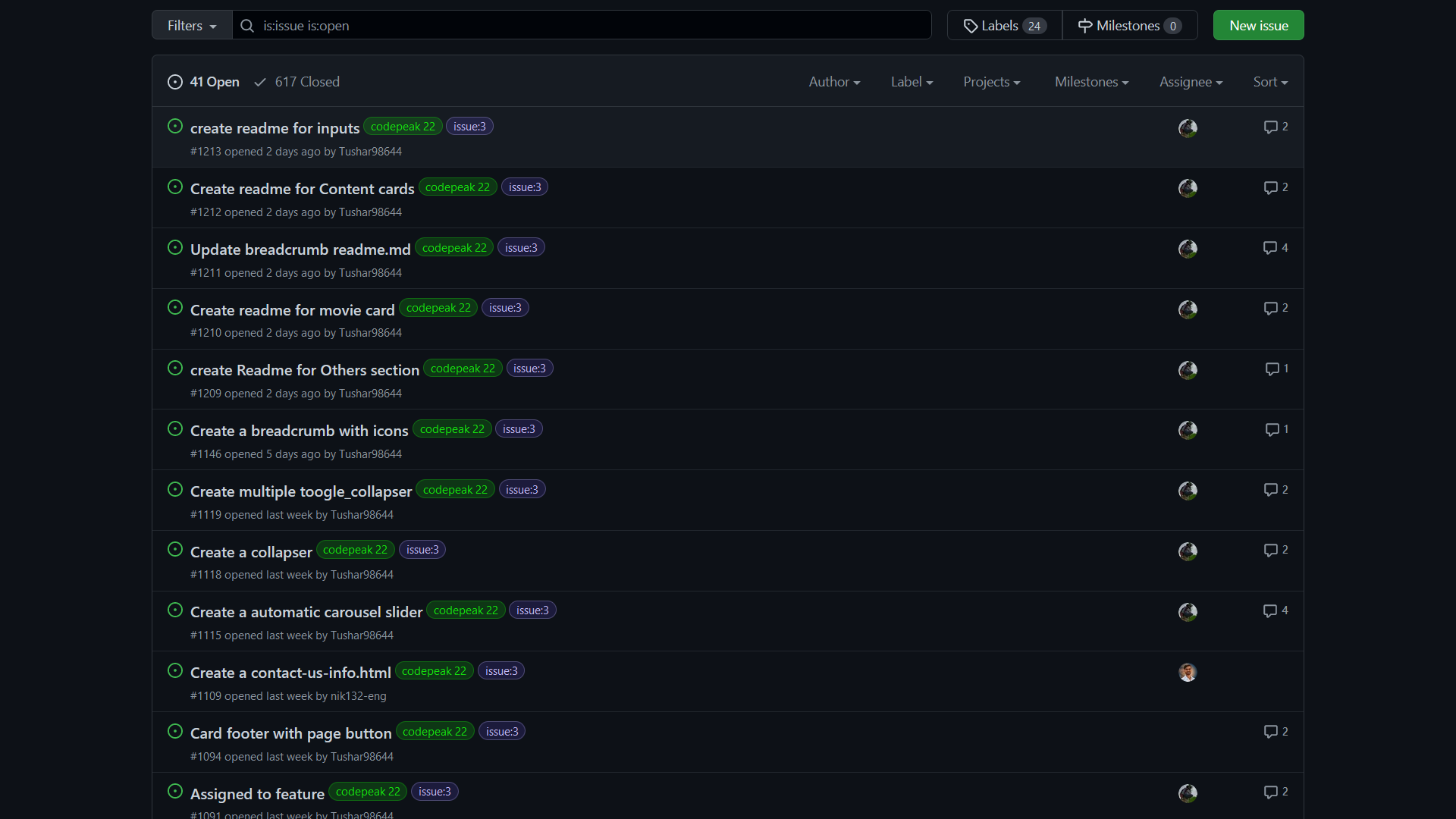
Task: Open the Assignee filter dropdown
Action: pyautogui.click(x=1191, y=81)
